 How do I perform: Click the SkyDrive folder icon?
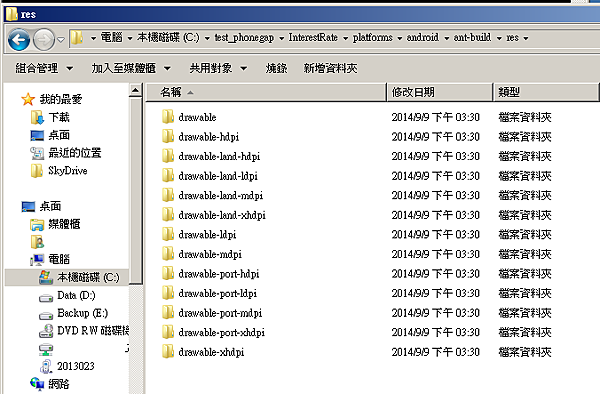[x=37, y=171]
